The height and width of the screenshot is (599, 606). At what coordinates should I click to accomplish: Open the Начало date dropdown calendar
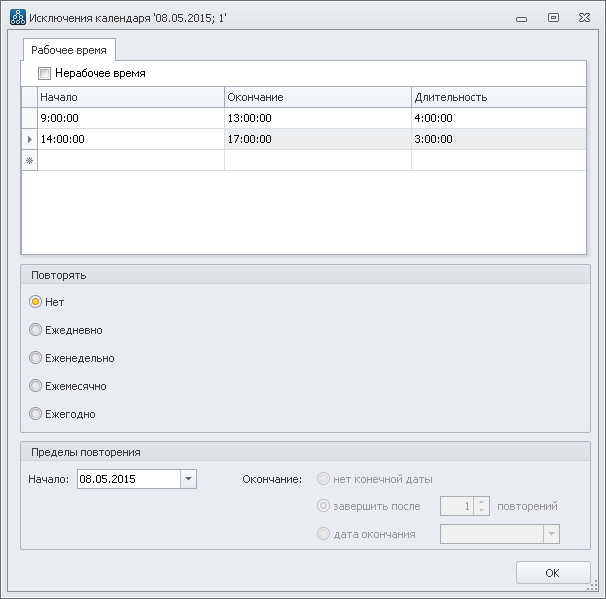188,479
